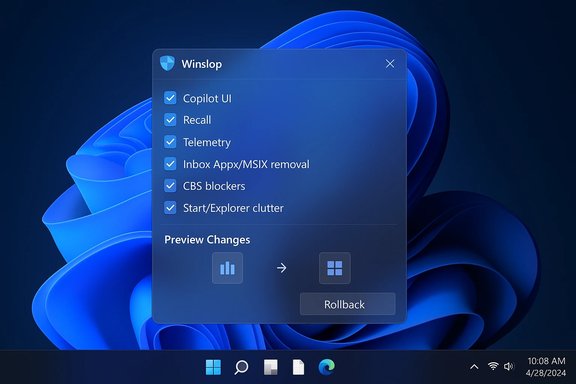Click the four-square grid preview icon
Screen dimensions: 576x384
click(335, 268)
